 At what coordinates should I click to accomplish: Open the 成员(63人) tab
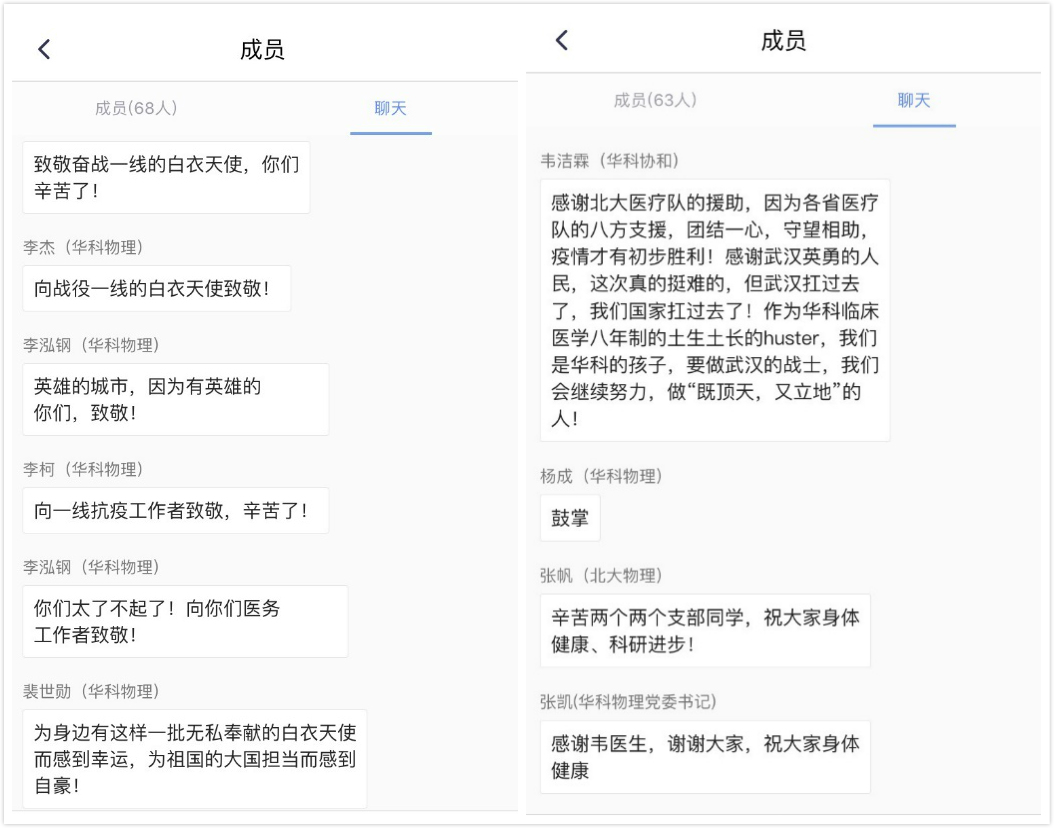(655, 100)
